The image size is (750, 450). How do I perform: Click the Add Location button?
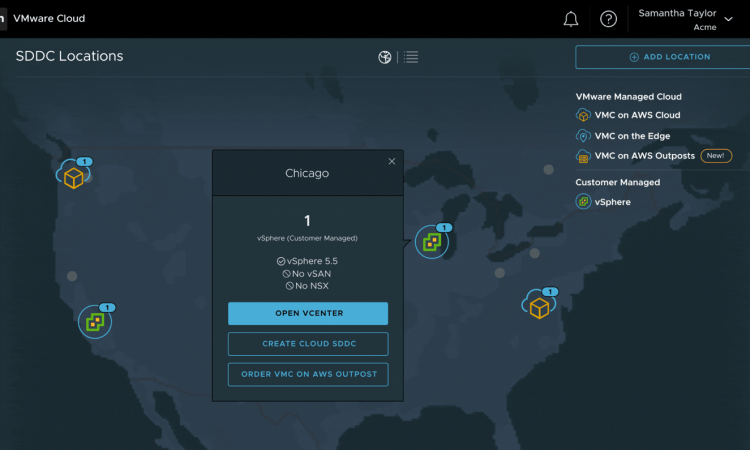coord(662,57)
